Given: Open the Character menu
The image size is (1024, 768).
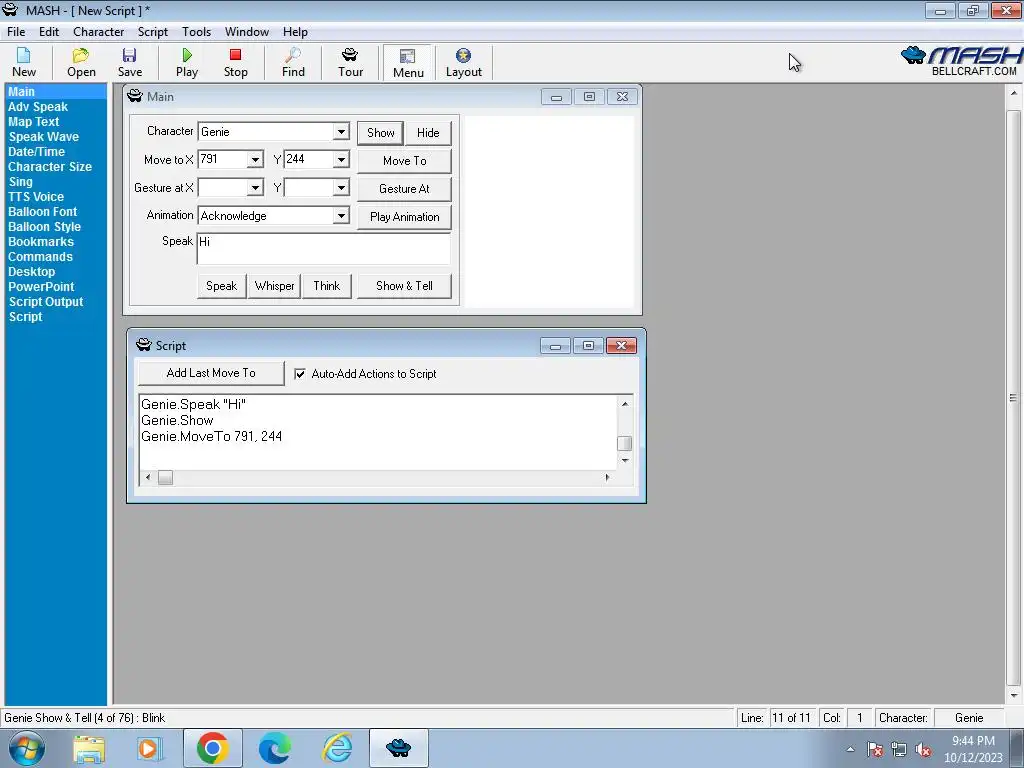Looking at the screenshot, I should (99, 31).
